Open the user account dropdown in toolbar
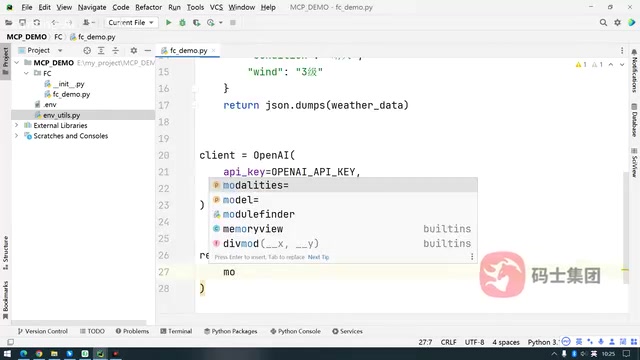 [89, 22]
